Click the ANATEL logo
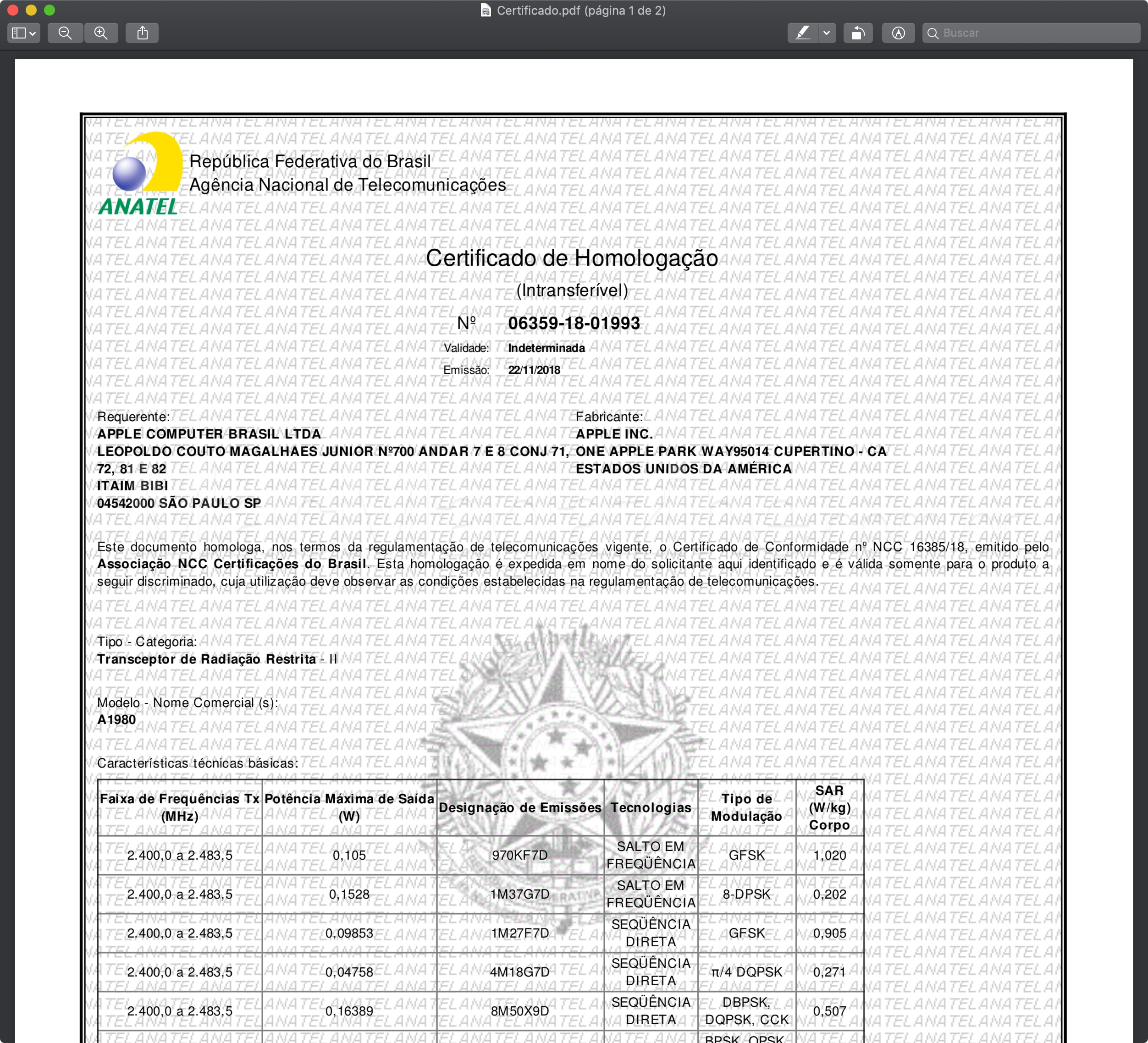This screenshot has height=1043, width=1148. [x=141, y=174]
